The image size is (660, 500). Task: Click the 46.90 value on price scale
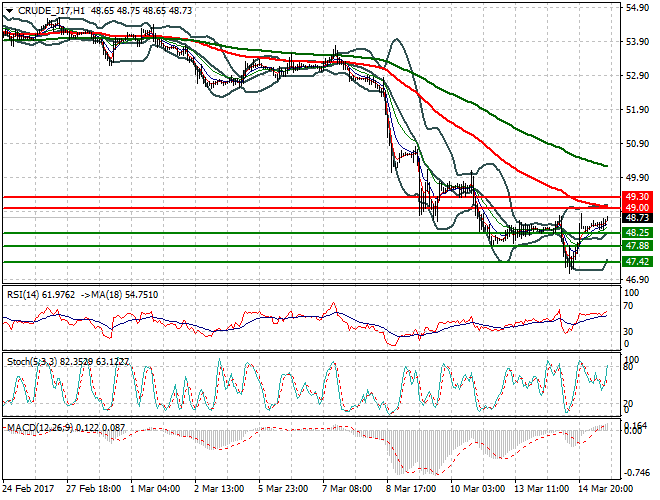coord(635,279)
